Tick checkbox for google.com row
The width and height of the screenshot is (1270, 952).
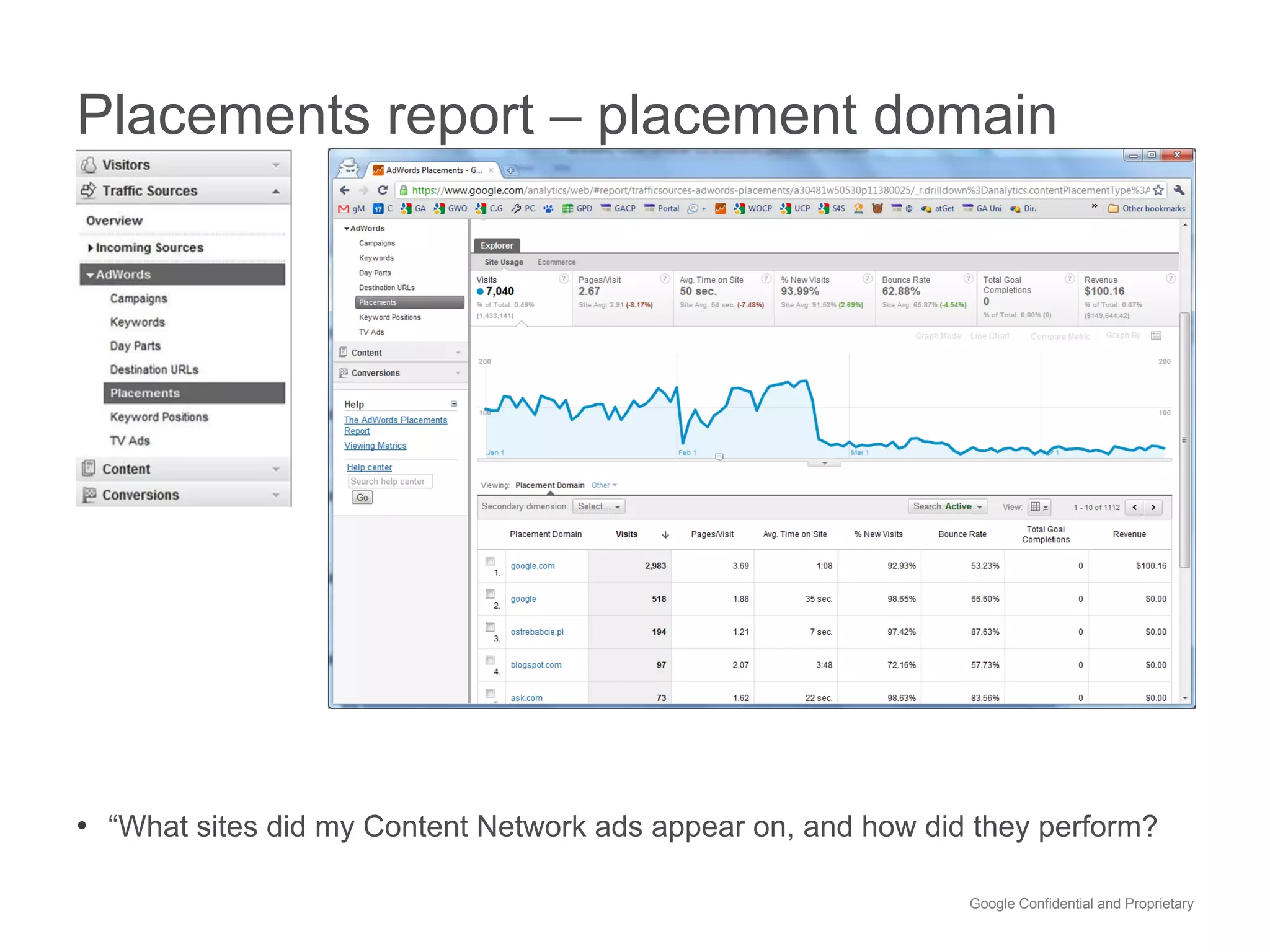(490, 561)
